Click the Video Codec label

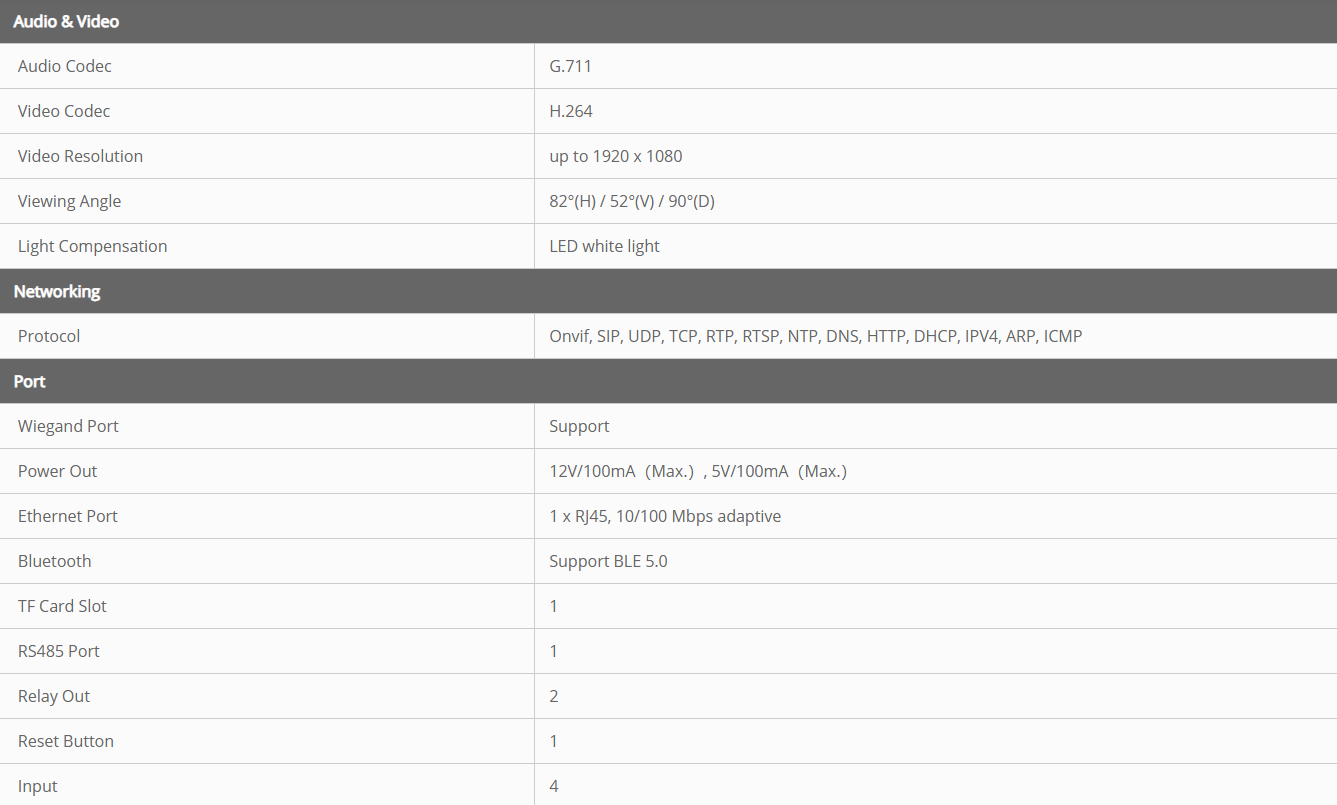click(64, 111)
